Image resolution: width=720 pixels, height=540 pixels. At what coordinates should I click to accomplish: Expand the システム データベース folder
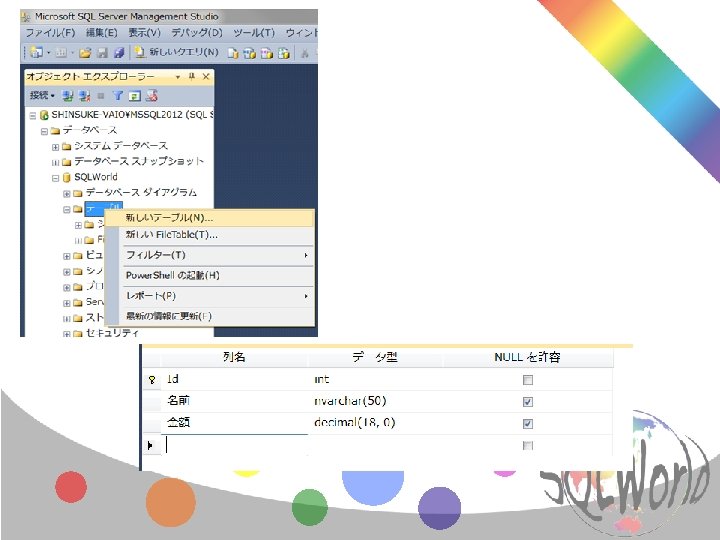pyautogui.click(x=55, y=147)
